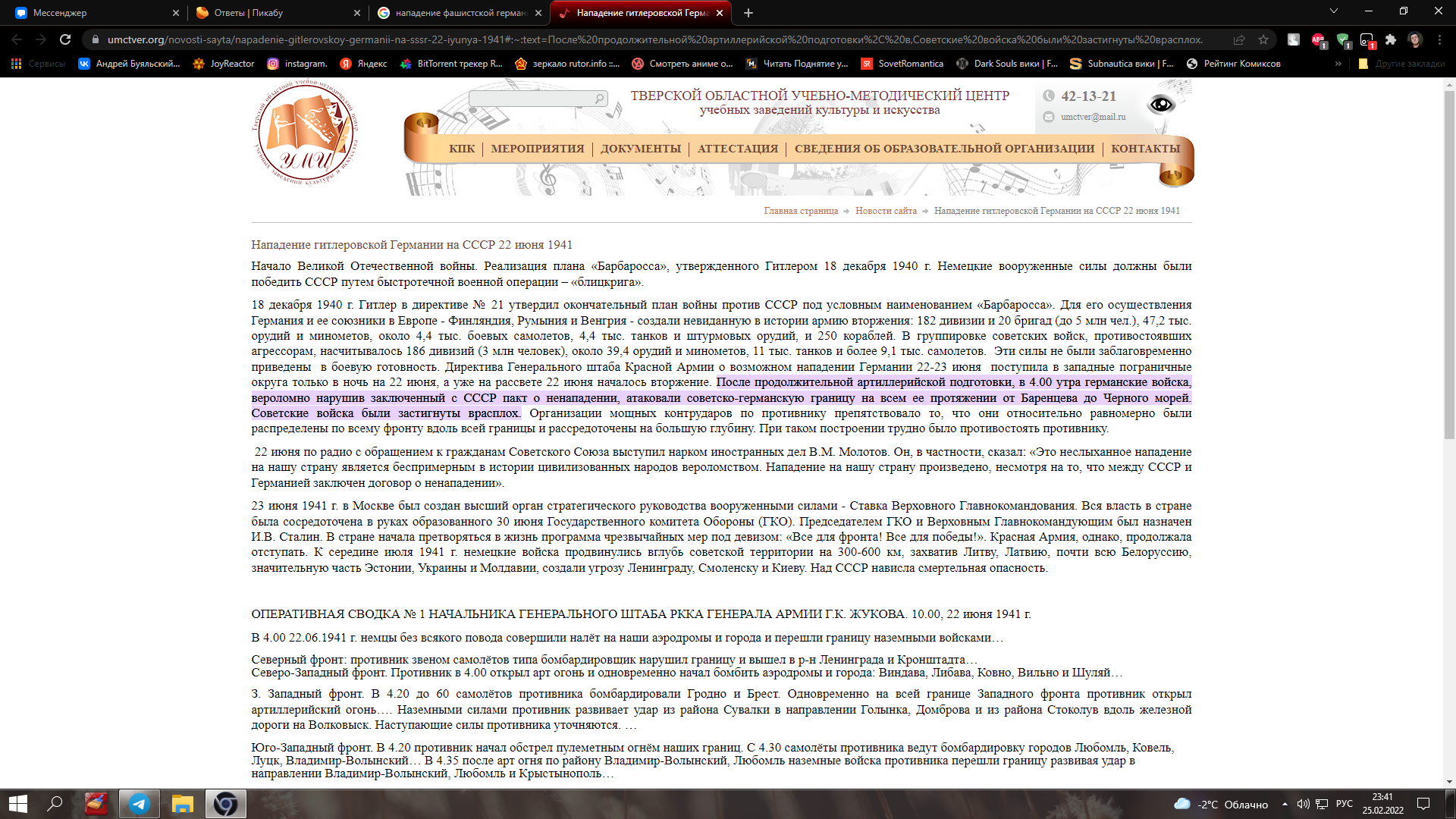
Task: Open the МЕРОПРИЯТИЯ menu item
Action: [537, 149]
